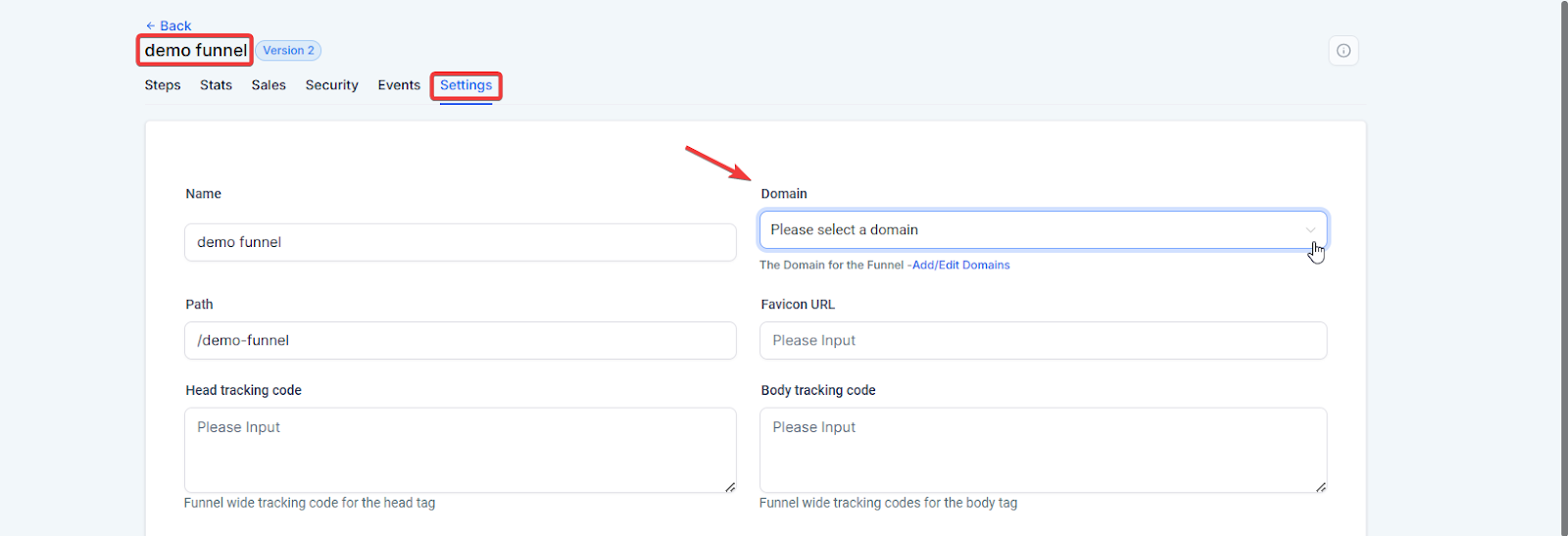Click the Body tracking code resize handle
The image size is (1568, 536).
1321,487
